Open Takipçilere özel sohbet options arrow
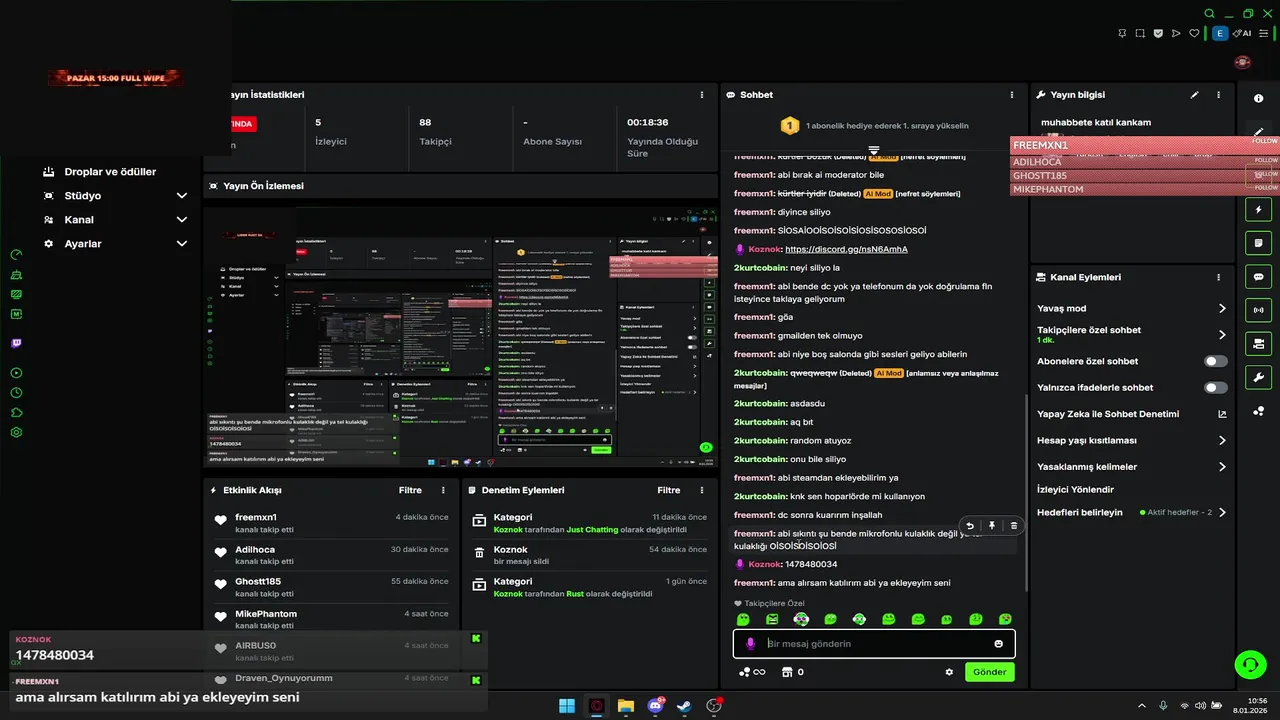Viewport: 1280px width, 720px height. coord(1222,335)
